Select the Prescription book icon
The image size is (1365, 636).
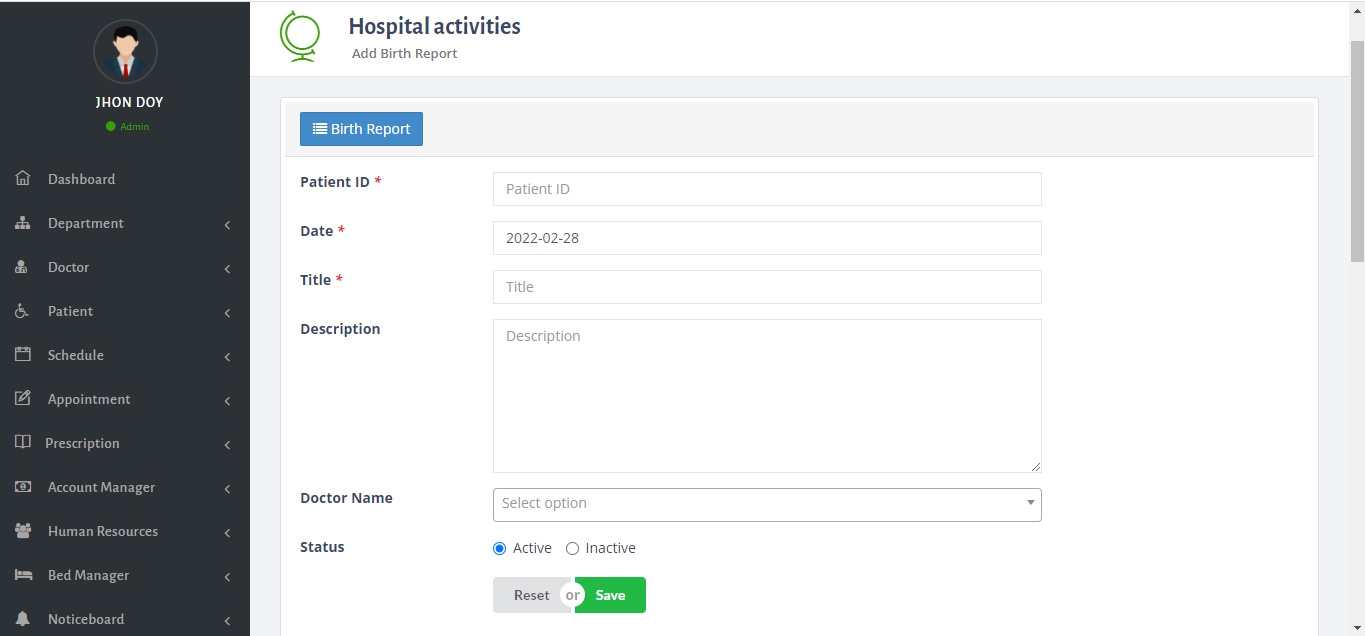22,442
